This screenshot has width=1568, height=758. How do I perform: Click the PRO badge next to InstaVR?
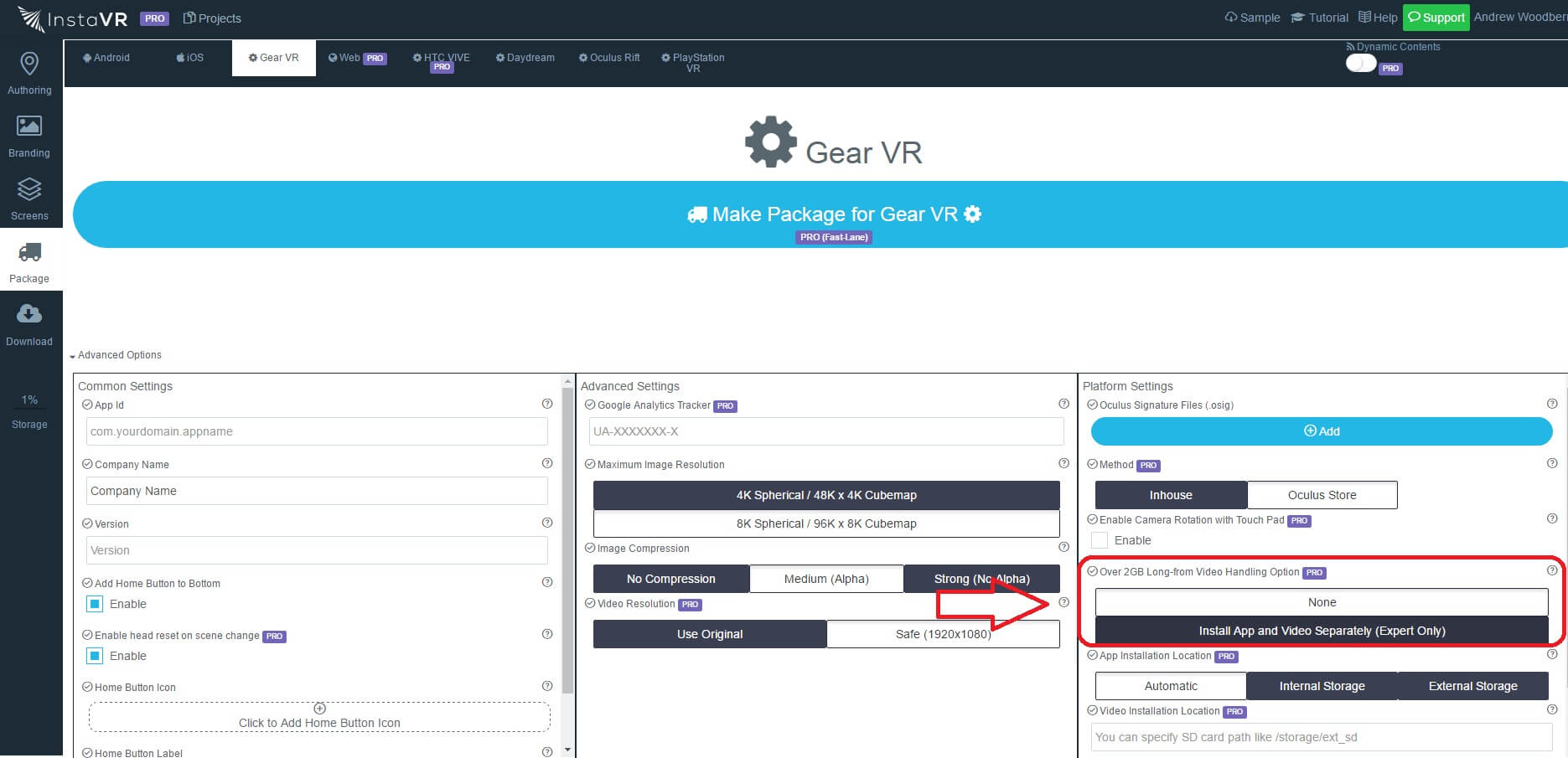[x=154, y=18]
